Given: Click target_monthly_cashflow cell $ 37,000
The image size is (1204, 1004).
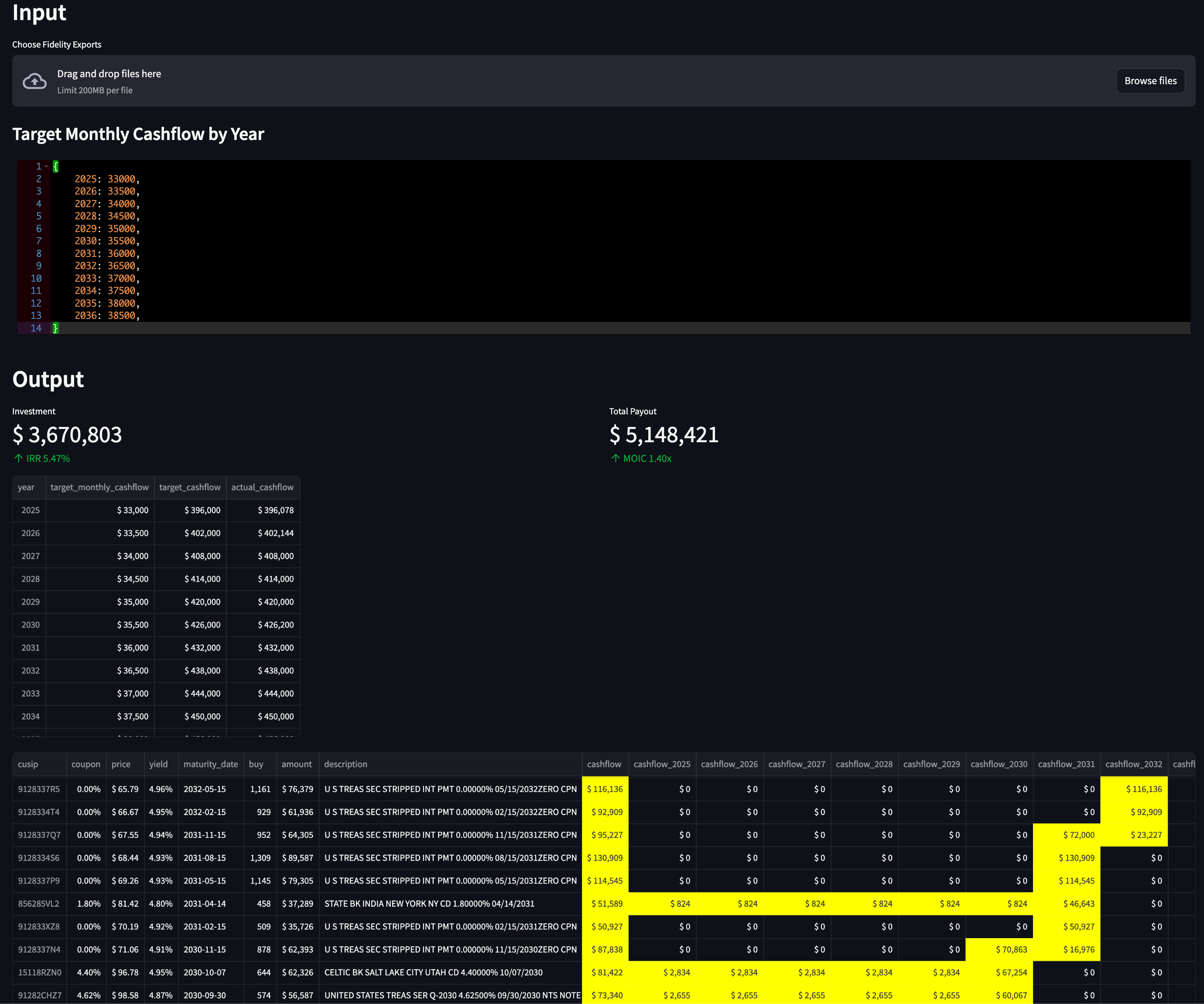Looking at the screenshot, I should point(100,693).
